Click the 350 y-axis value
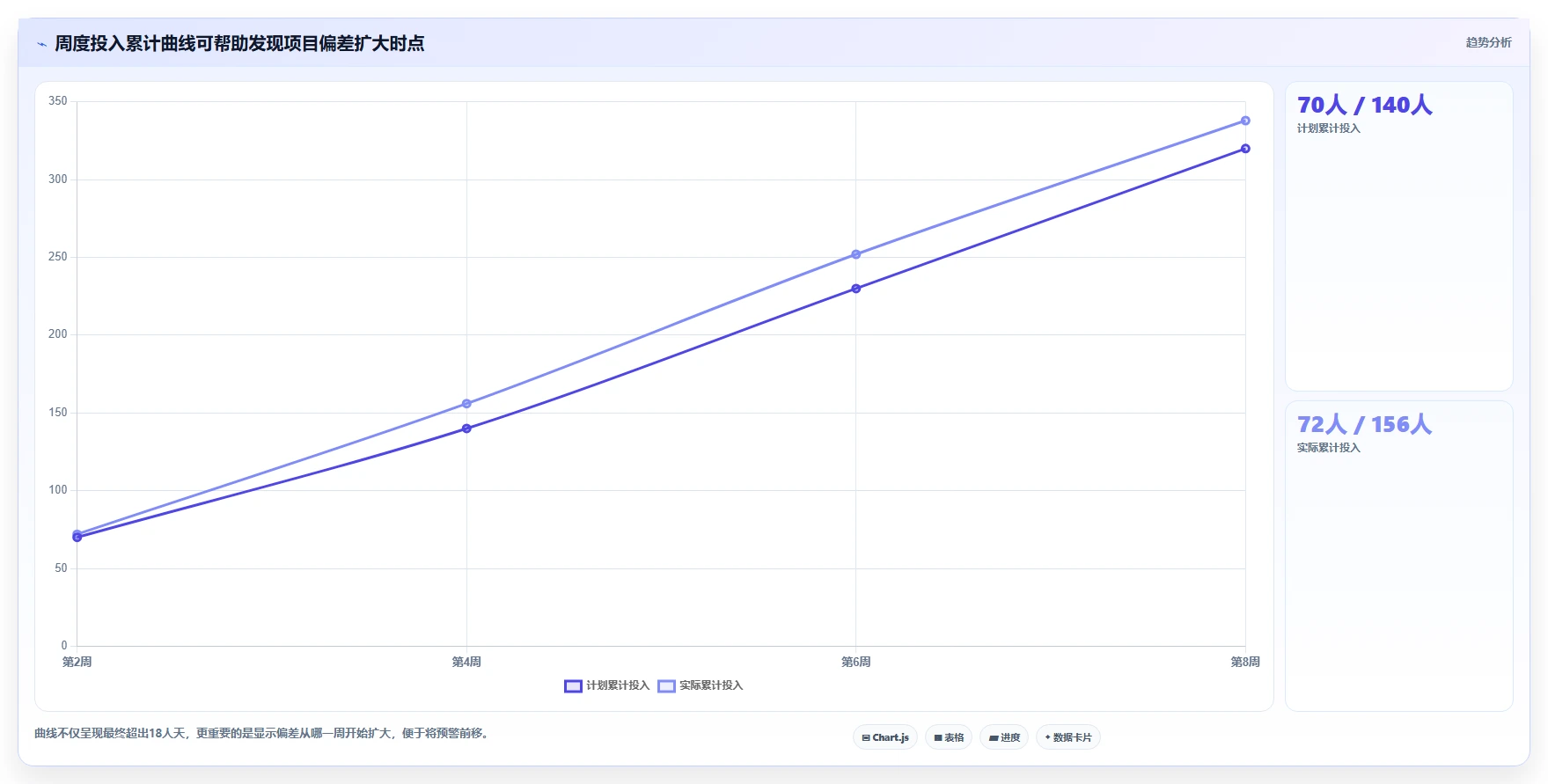Image resolution: width=1548 pixels, height=784 pixels. (58, 101)
